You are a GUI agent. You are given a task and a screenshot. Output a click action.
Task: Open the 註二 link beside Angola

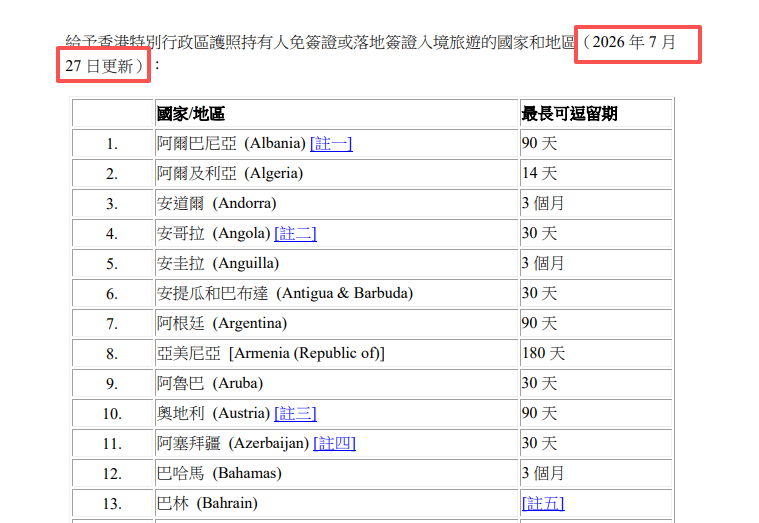pos(295,233)
